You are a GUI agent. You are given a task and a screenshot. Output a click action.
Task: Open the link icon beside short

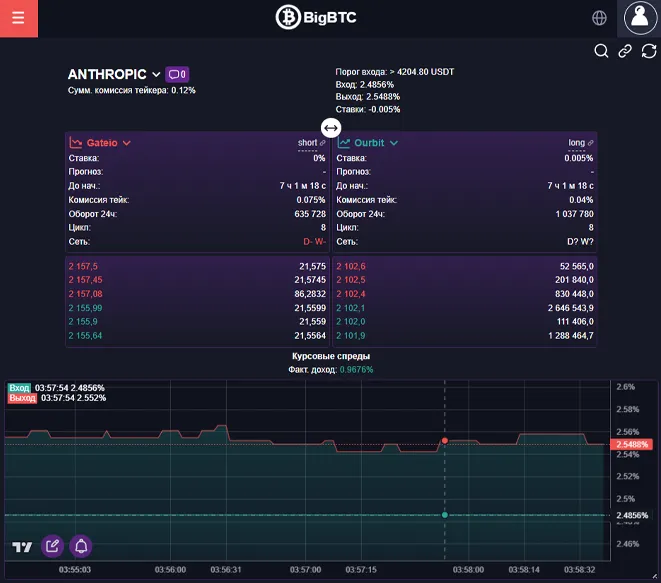click(322, 143)
